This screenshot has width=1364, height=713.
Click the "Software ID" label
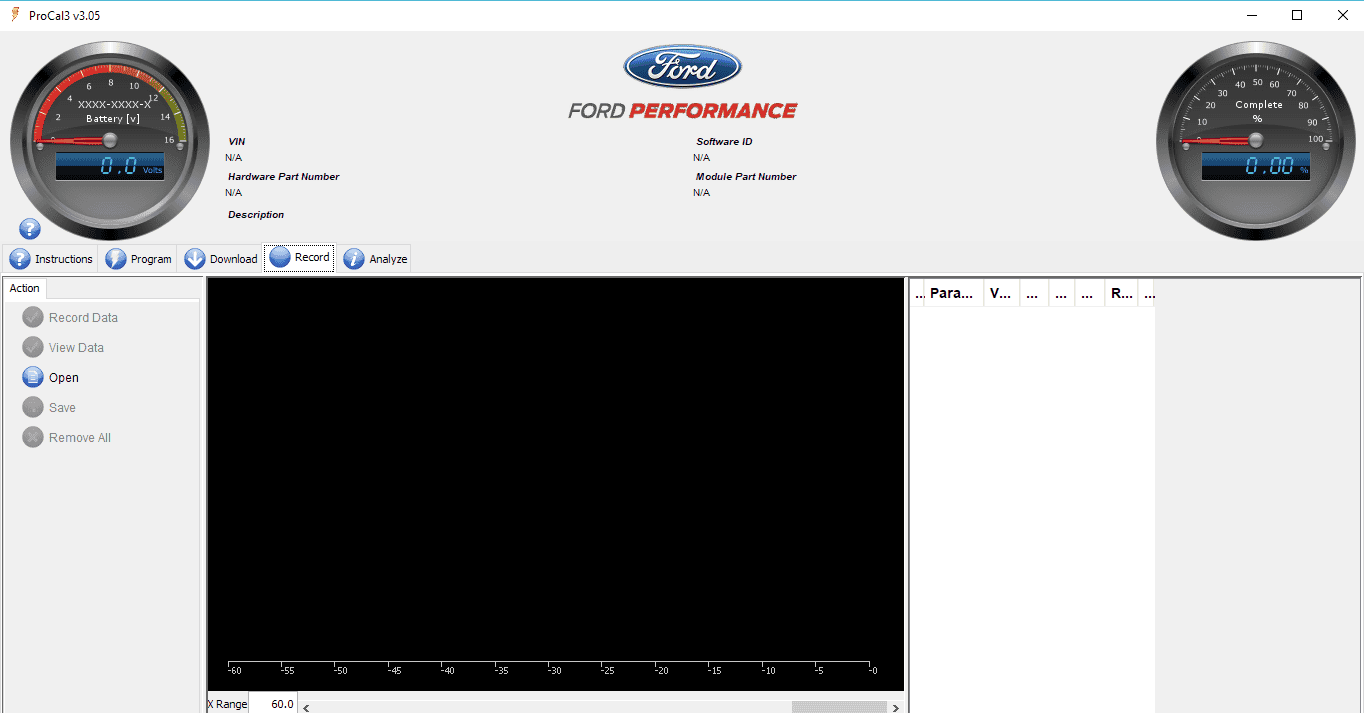pyautogui.click(x=724, y=142)
